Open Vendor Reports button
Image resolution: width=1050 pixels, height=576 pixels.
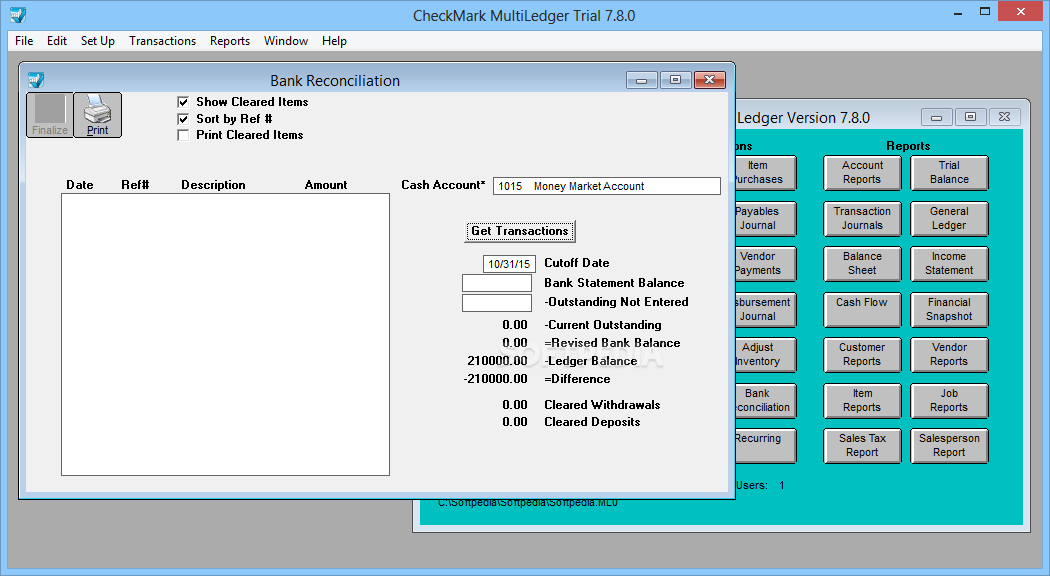[x=949, y=355]
